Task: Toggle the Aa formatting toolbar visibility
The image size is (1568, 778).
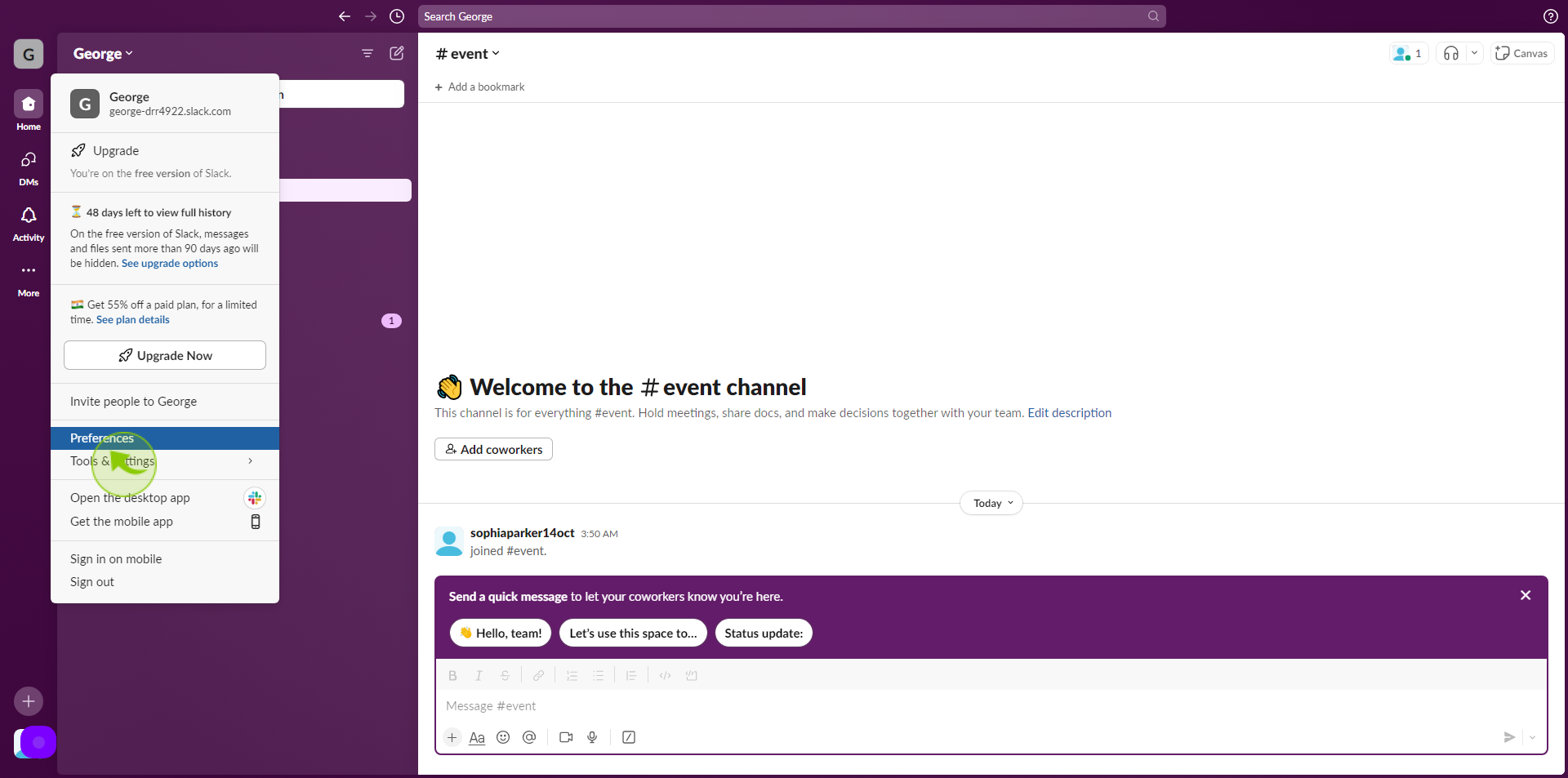Action: (477, 737)
